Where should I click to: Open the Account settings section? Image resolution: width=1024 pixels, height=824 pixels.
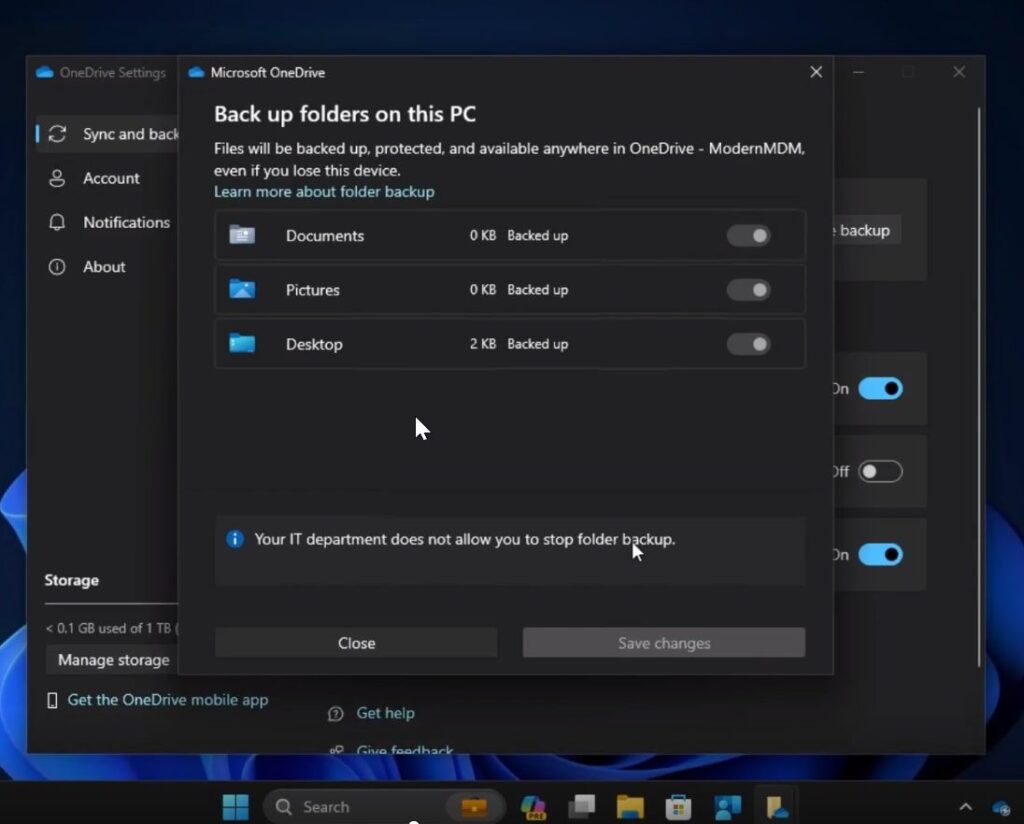110,178
